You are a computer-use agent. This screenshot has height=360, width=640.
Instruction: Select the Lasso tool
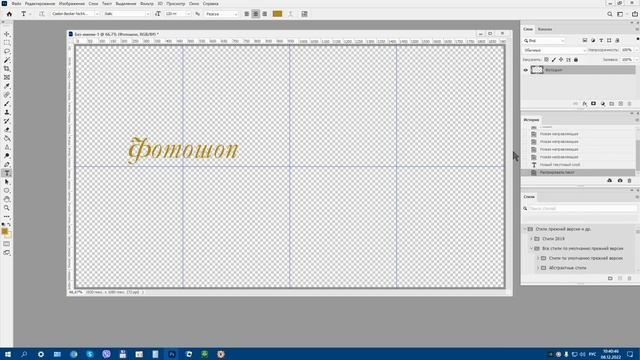point(7,51)
